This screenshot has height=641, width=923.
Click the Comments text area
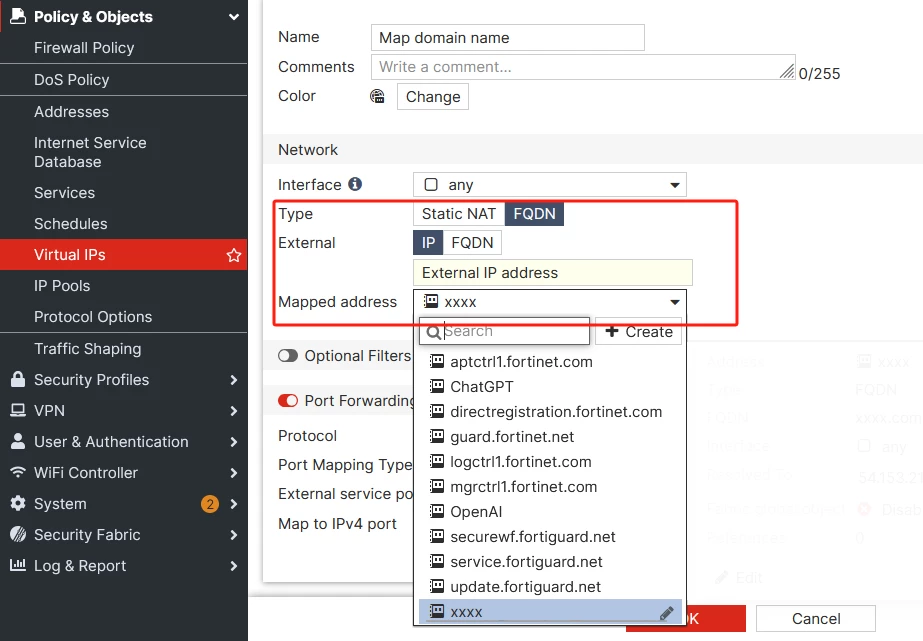click(583, 67)
